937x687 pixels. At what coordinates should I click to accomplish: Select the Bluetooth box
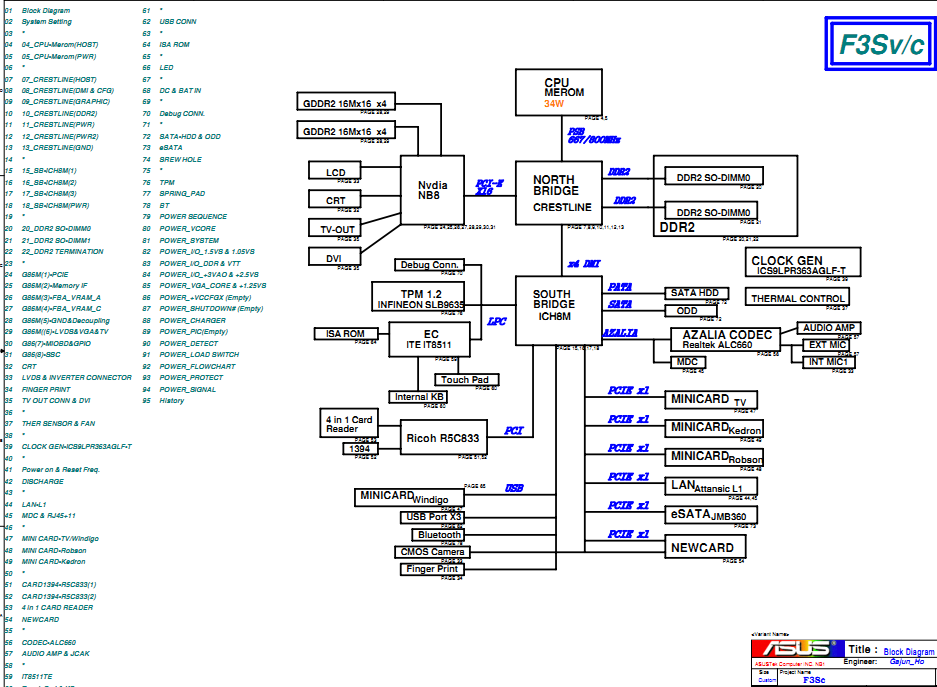[438, 535]
